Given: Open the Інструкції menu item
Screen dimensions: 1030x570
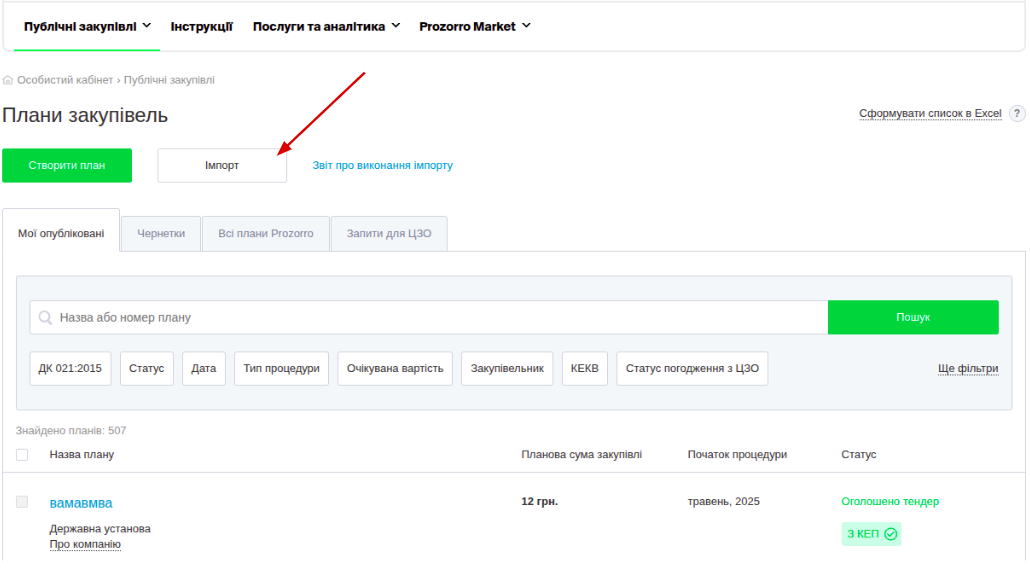Looking at the screenshot, I should tap(202, 27).
